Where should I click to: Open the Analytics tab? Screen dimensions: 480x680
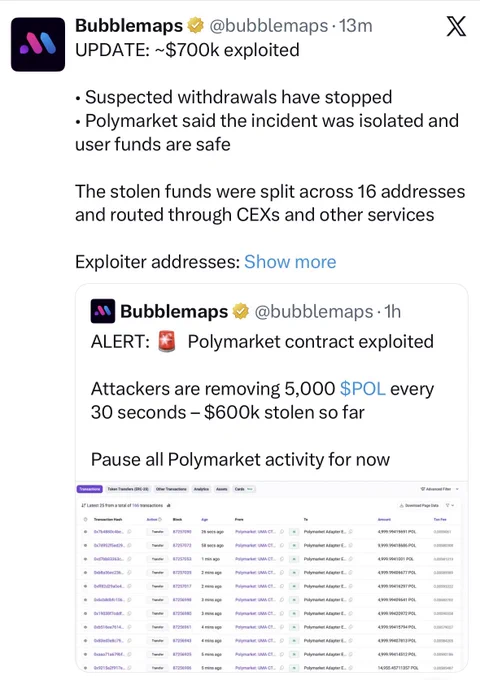tap(201, 489)
